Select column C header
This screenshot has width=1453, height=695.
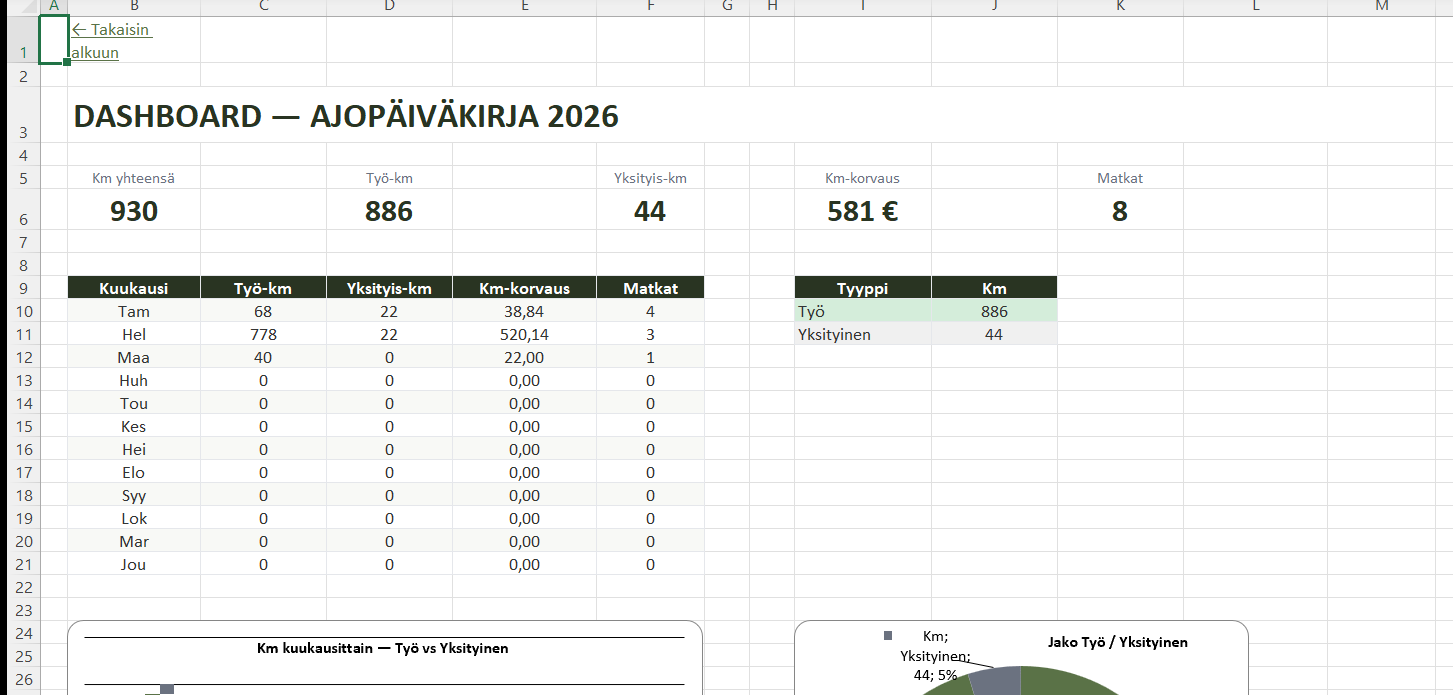point(263,7)
